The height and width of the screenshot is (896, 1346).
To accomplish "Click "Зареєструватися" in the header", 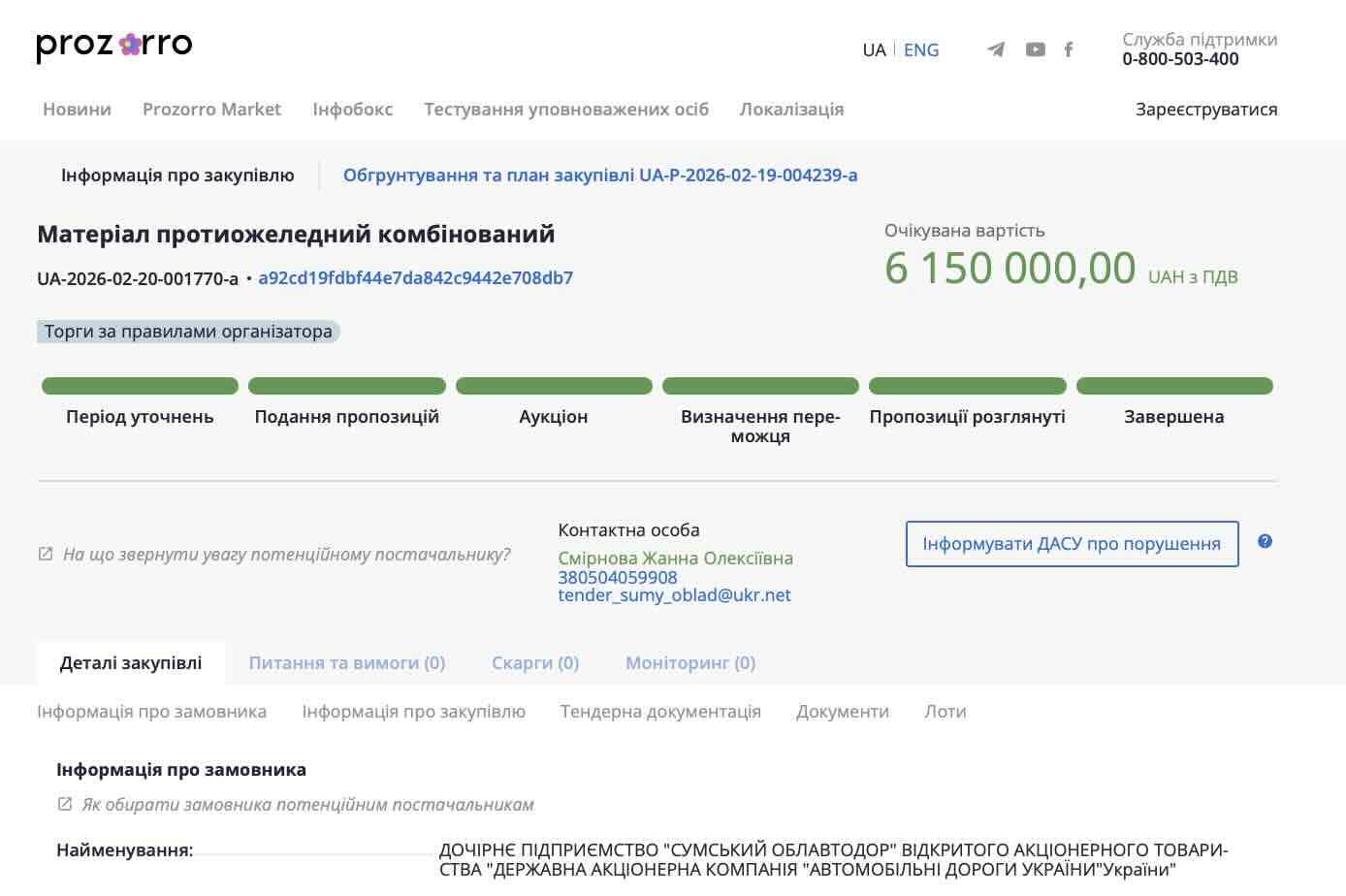I will coord(1206,109).
